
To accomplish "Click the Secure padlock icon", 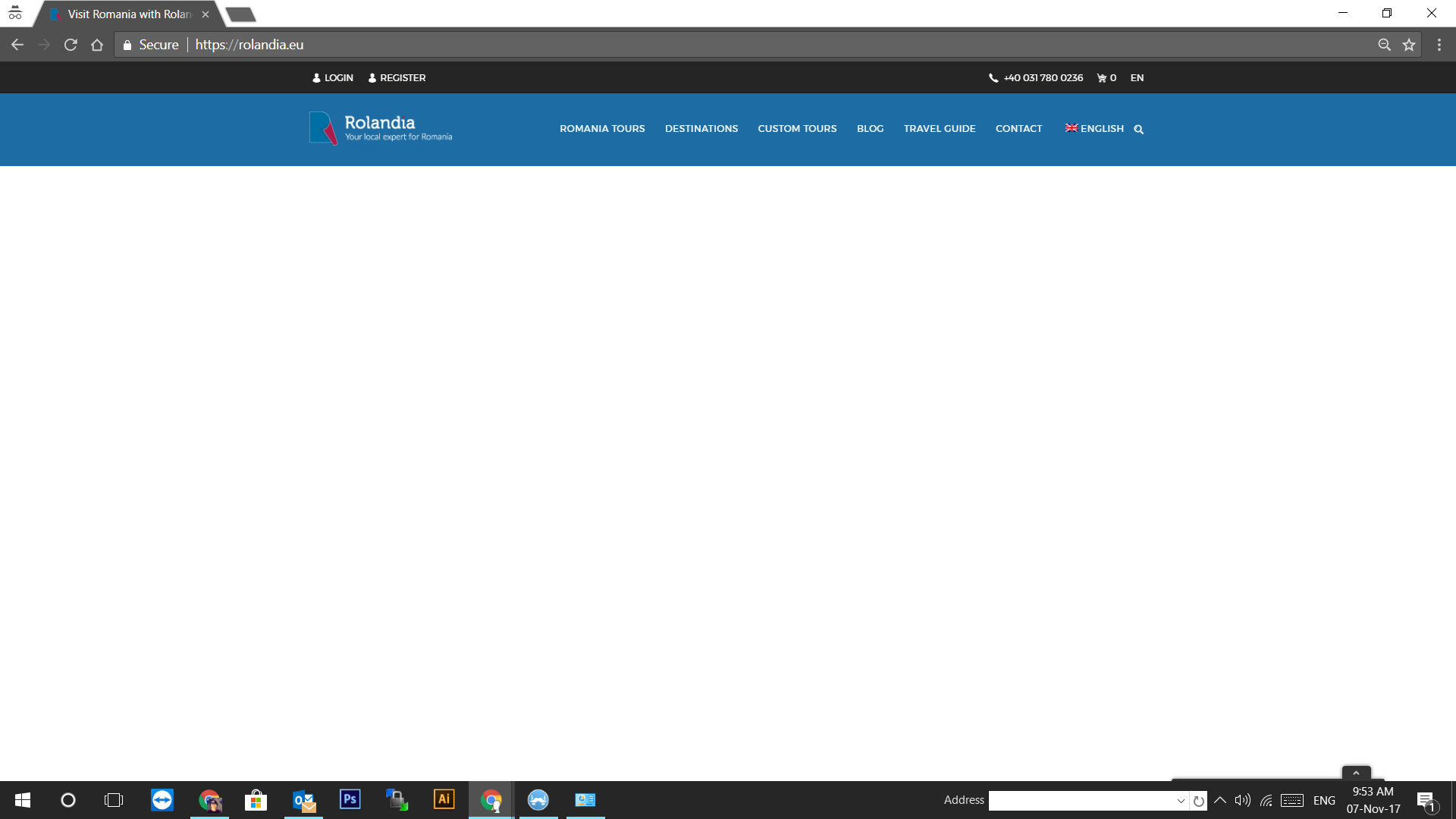I will pos(127,45).
